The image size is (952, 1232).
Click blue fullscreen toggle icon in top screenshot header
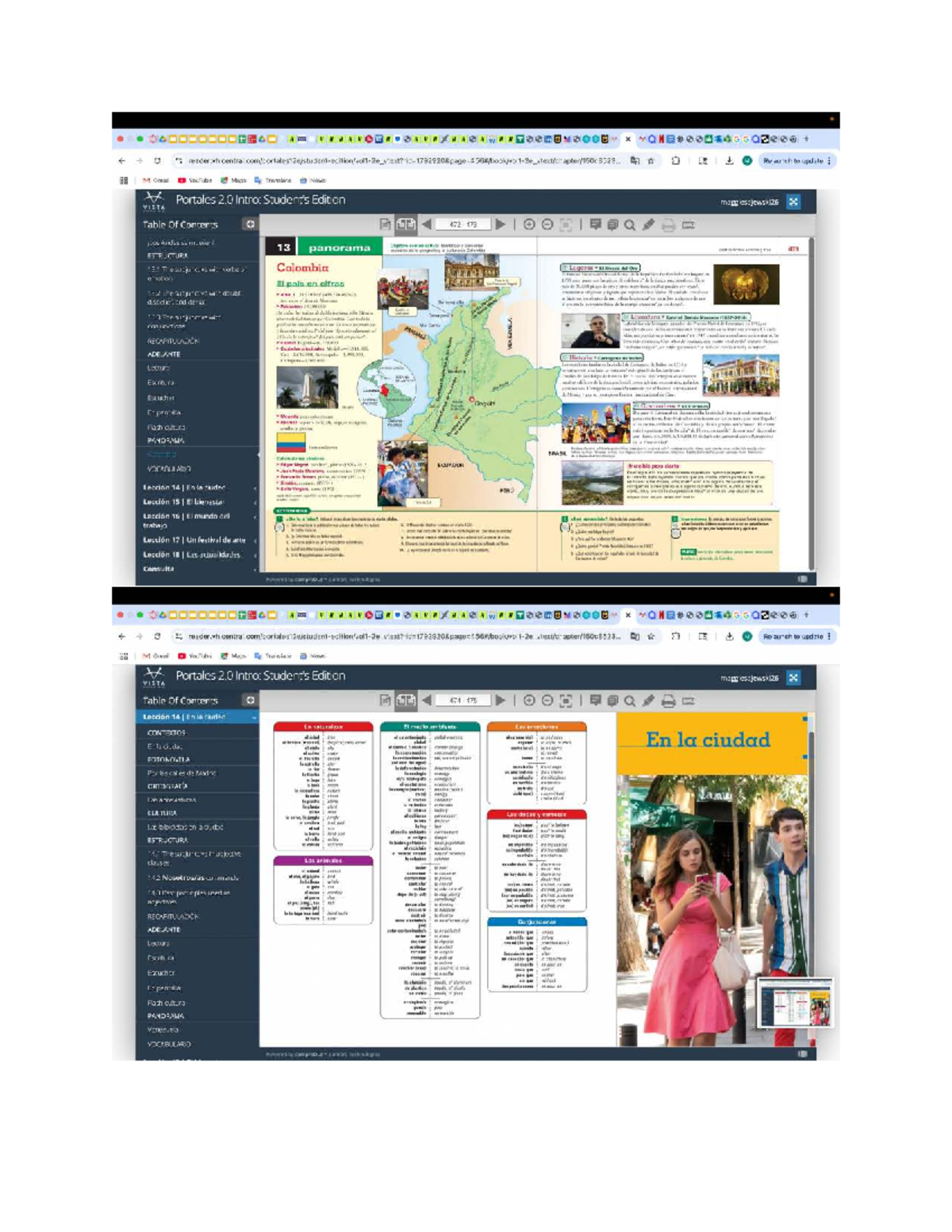(x=793, y=201)
